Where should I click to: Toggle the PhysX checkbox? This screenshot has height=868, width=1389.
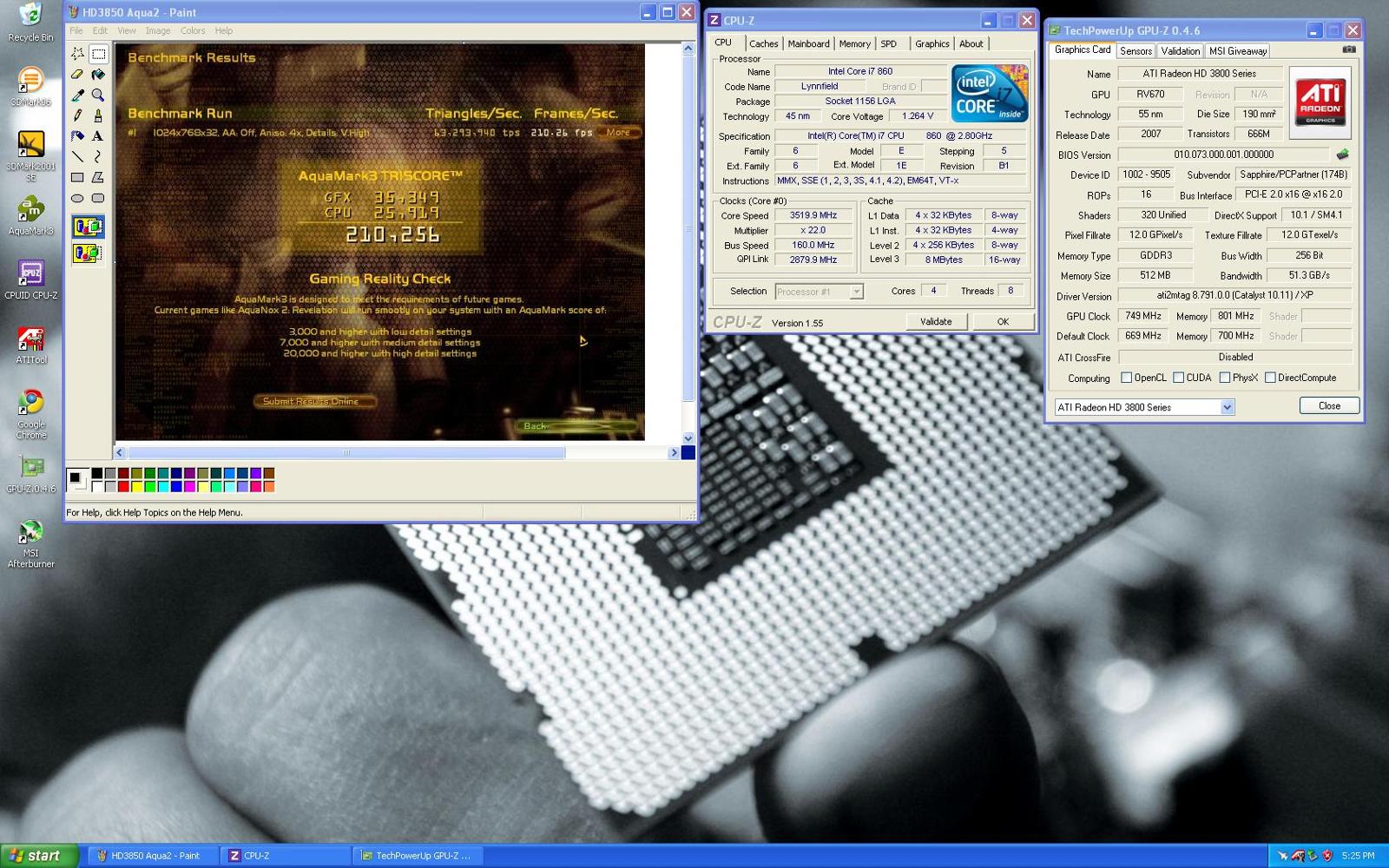(x=1224, y=378)
